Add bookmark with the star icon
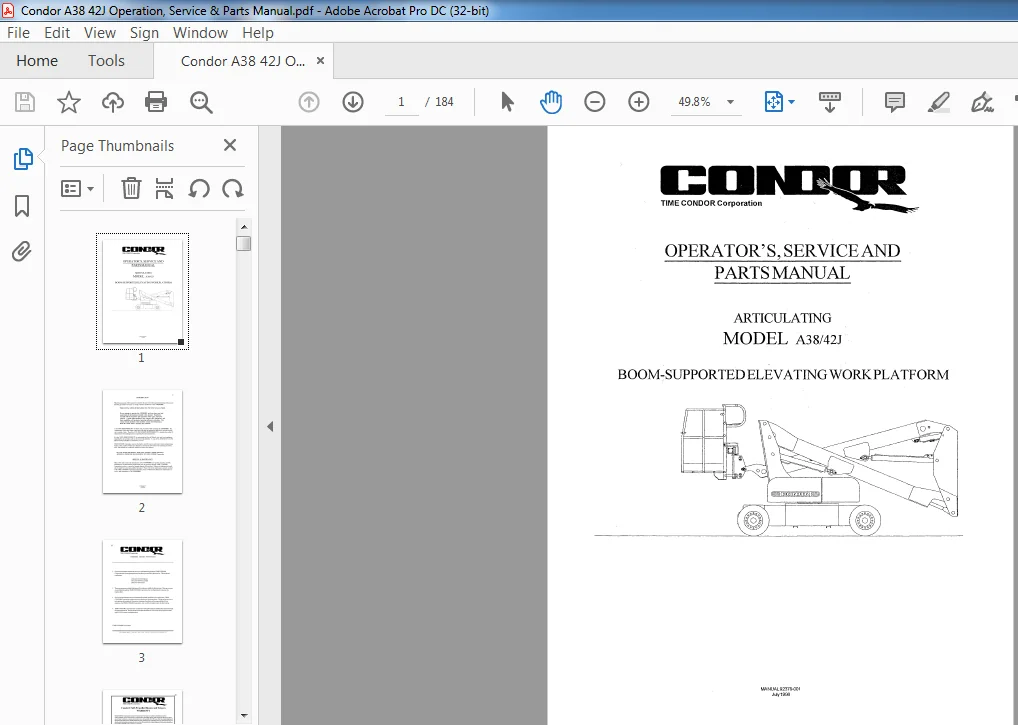The image size is (1018, 725). [69, 102]
